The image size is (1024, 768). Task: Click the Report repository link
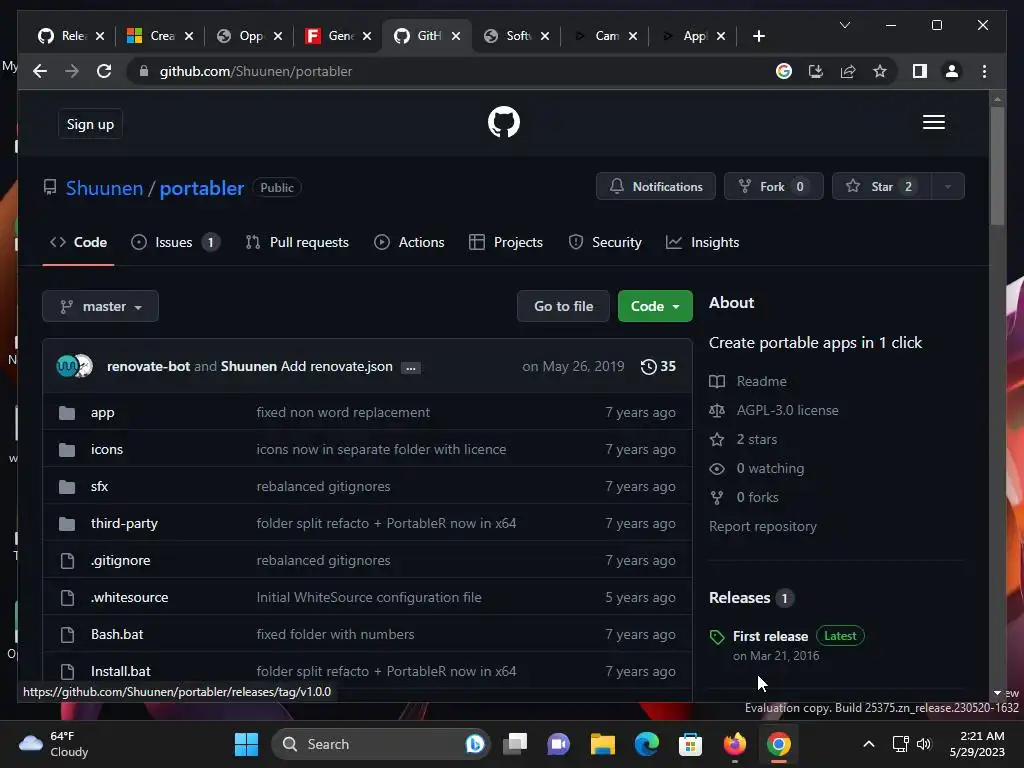[x=763, y=526]
